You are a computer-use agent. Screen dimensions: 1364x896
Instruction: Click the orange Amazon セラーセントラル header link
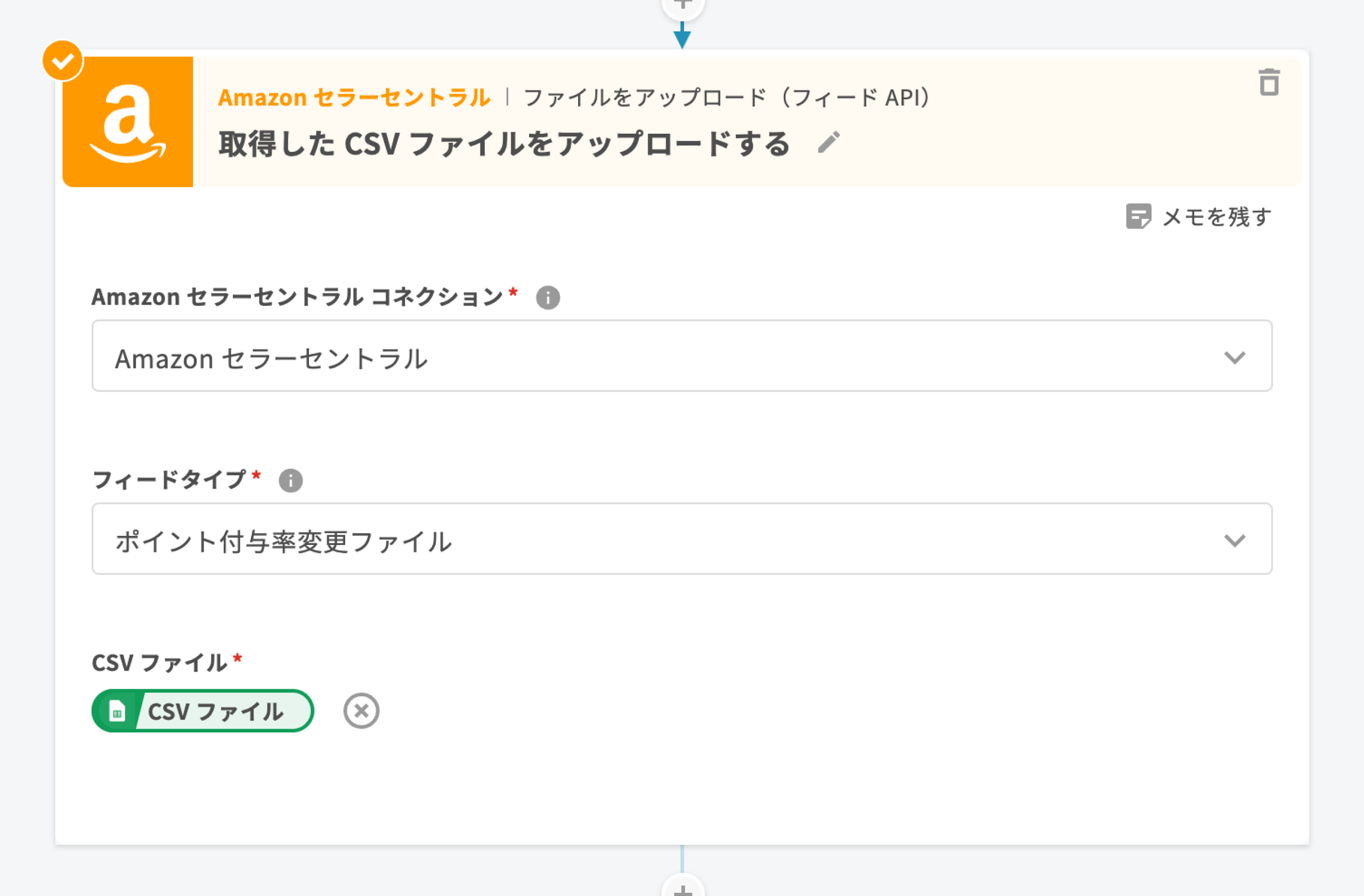coord(354,97)
